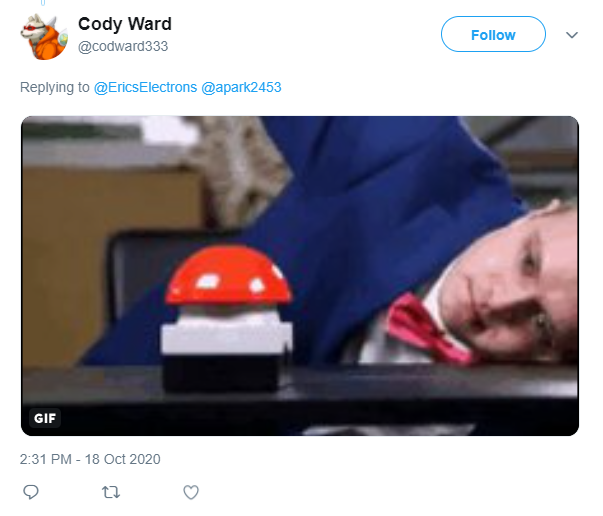Viewport: 603px width, 516px height.
Task: Click the reply speech bubble icon
Action: 31,492
